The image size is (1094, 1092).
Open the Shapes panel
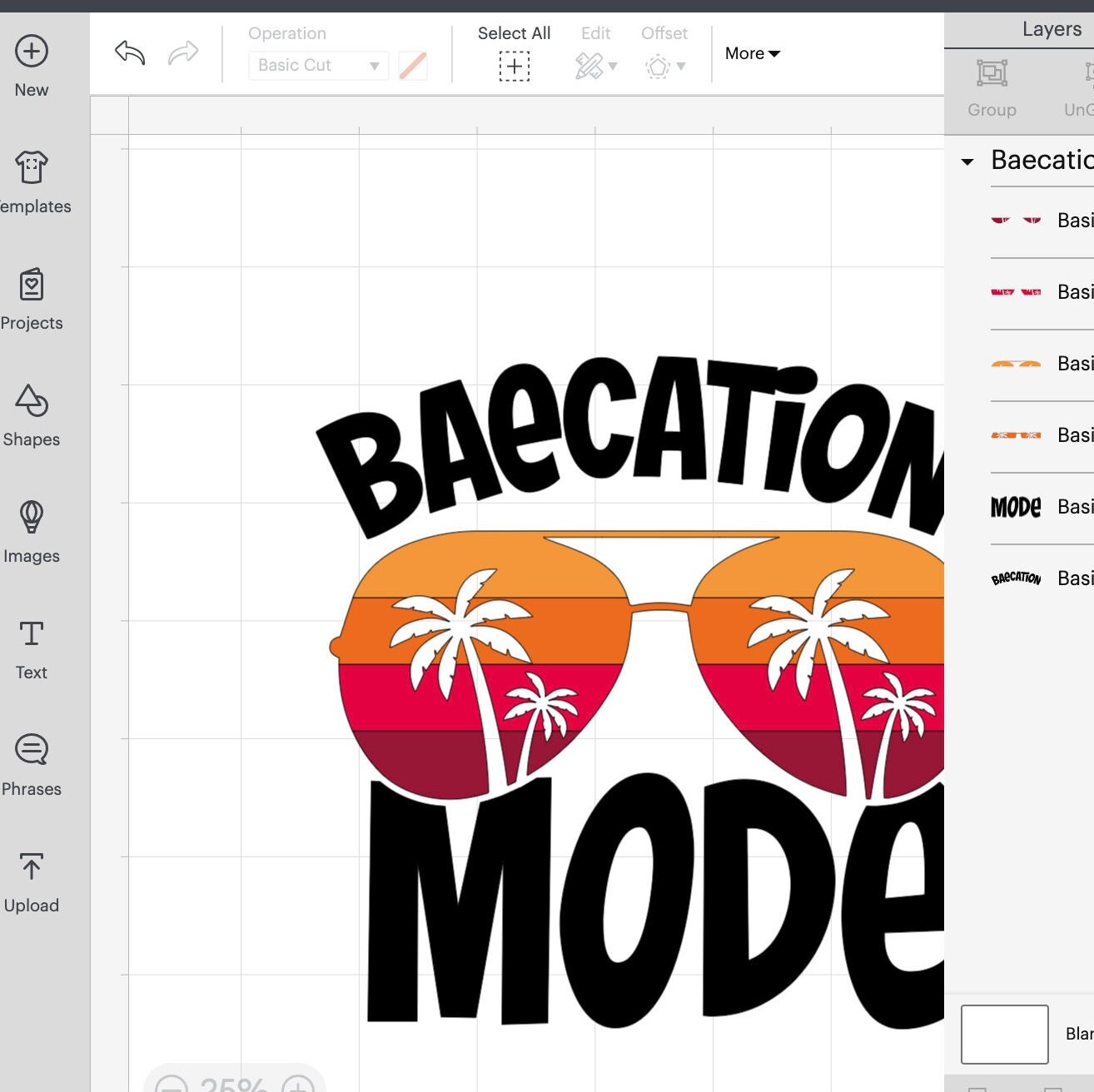pos(31,414)
